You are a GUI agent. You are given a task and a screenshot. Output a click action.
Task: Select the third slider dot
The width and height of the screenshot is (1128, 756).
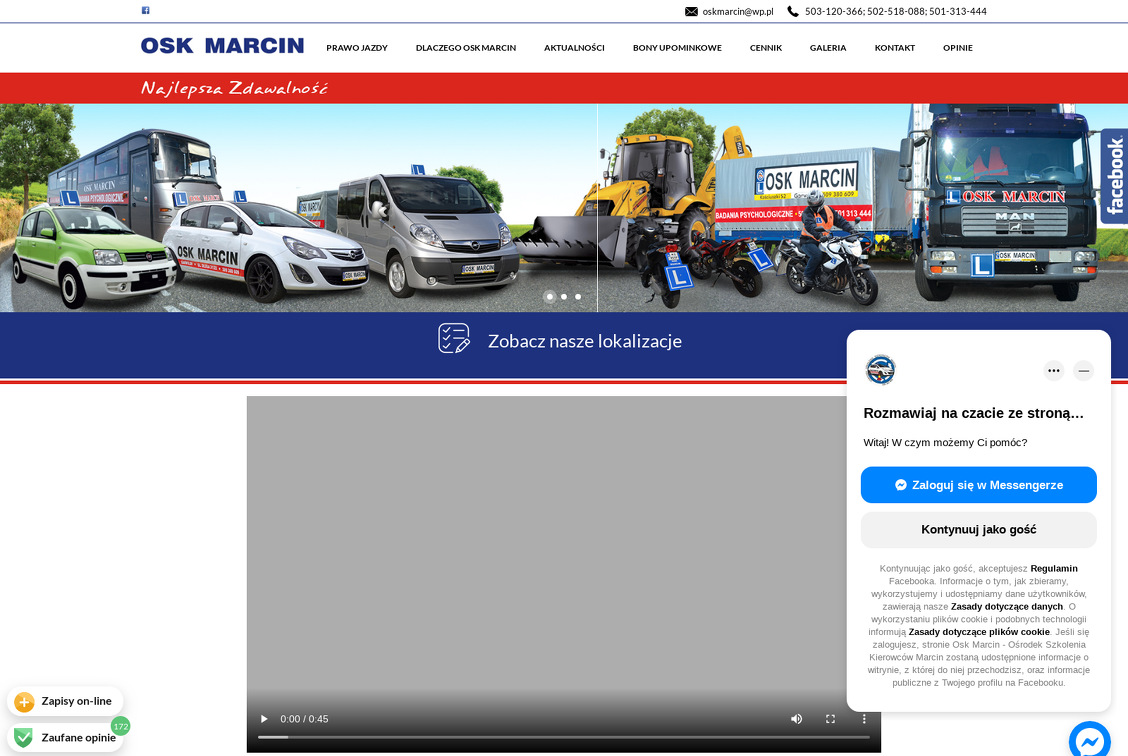coord(578,296)
